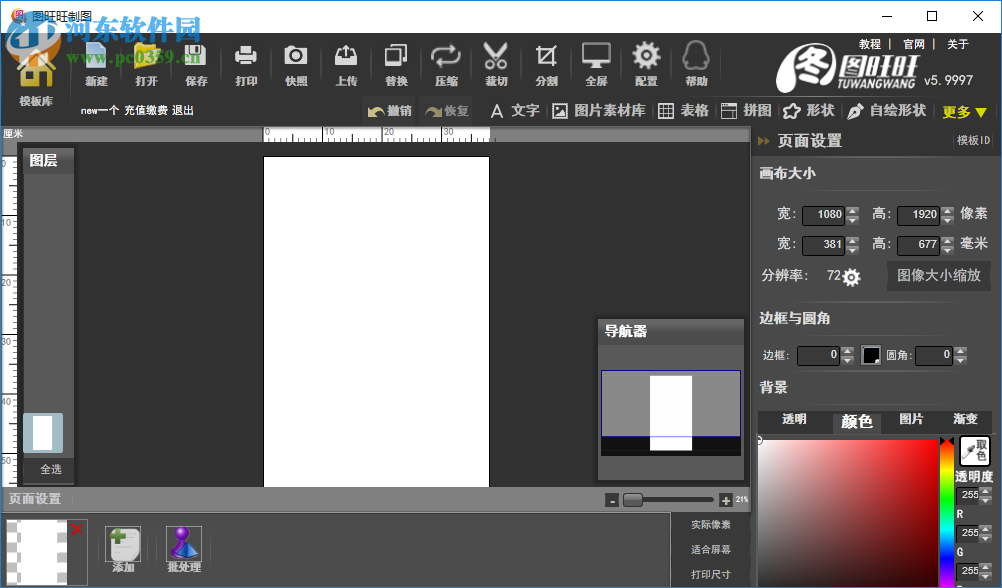Expand the 更多 more dropdown
The height and width of the screenshot is (588, 1002).
click(965, 112)
